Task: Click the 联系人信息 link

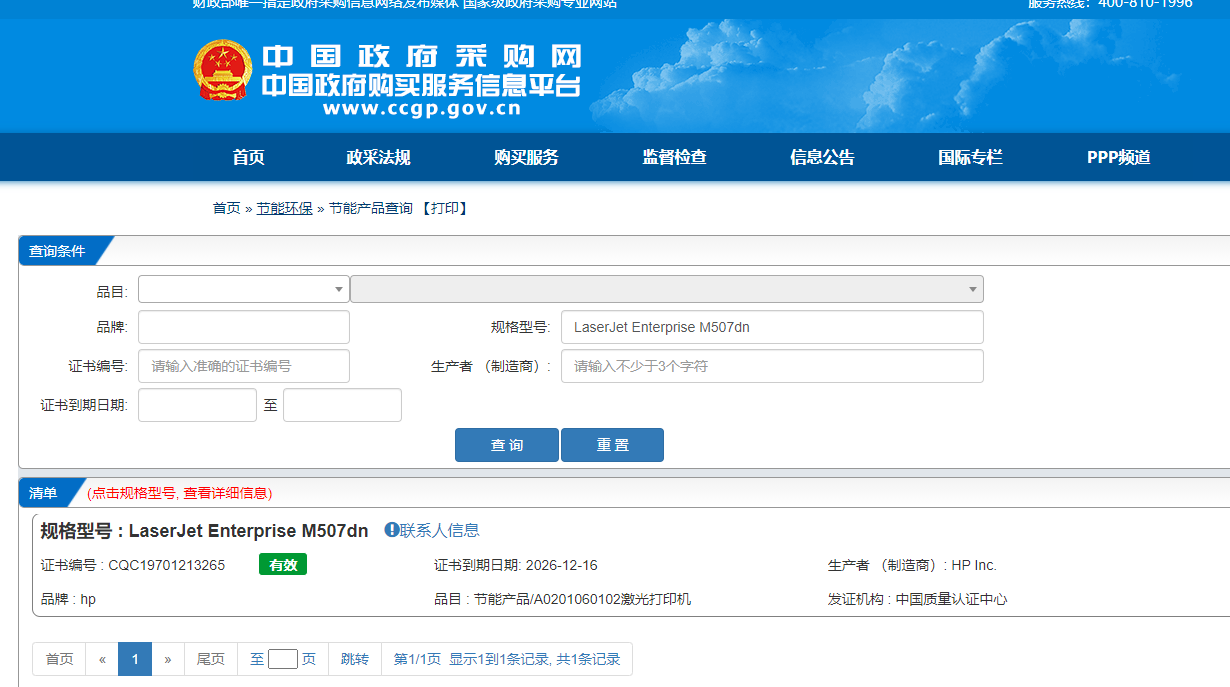Action: 440,530
